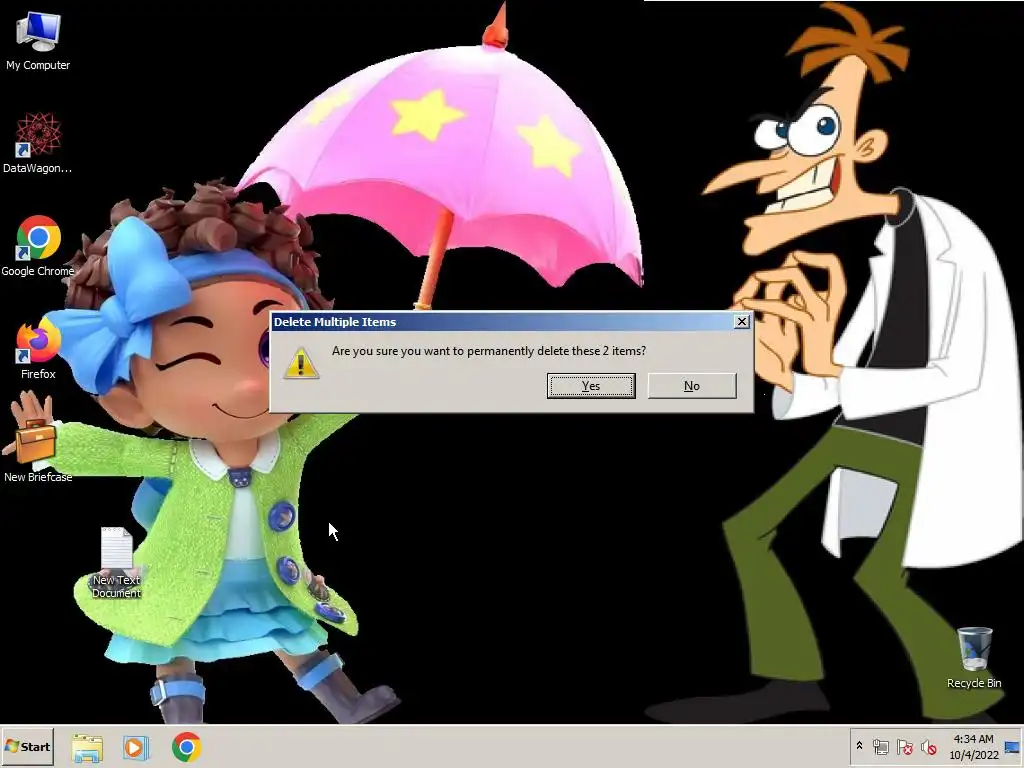Screen dimensions: 1024x768
Task: Open the Action Center flag icon
Action: pos(904,746)
